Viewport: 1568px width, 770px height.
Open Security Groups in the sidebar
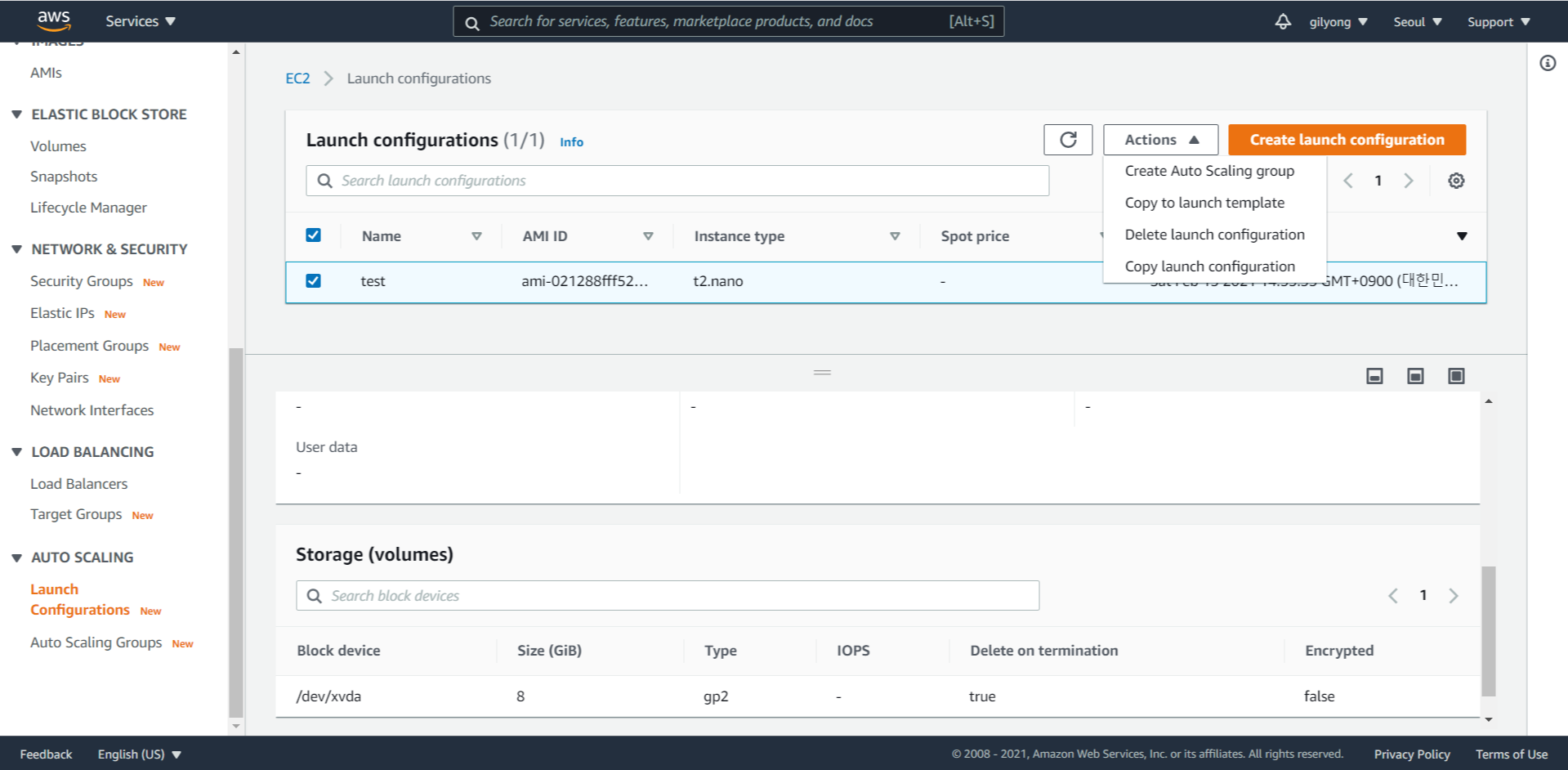coord(82,281)
